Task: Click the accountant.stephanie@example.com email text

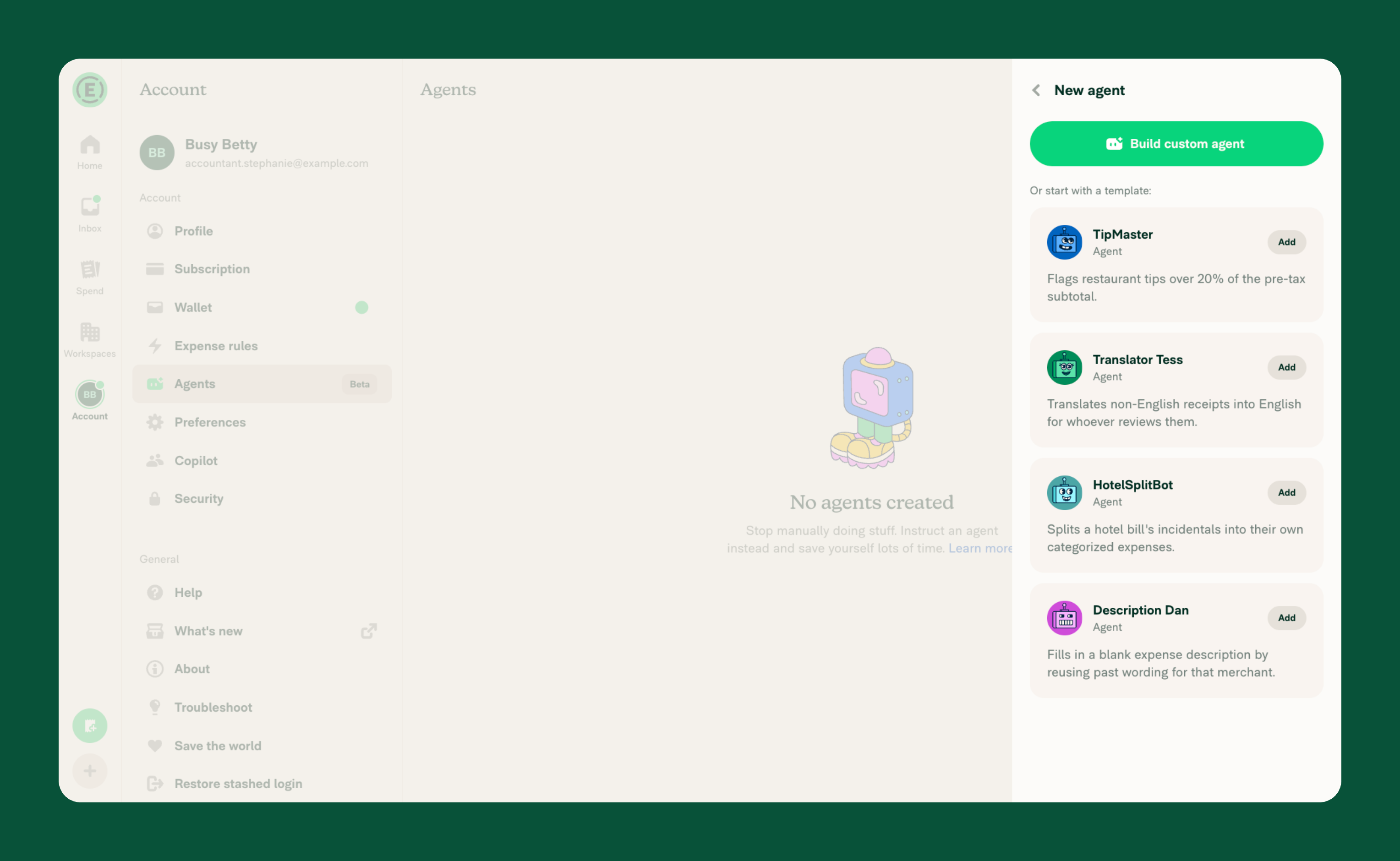Action: click(x=277, y=163)
